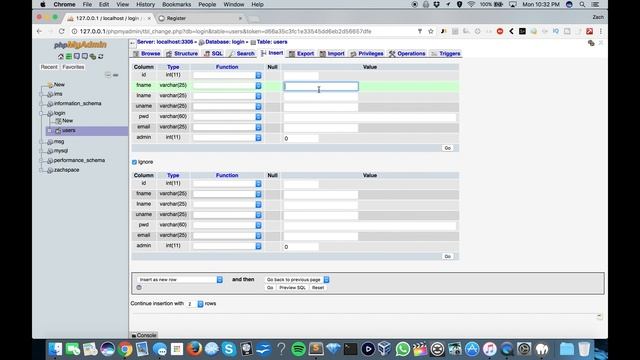Screen dimensions: 640x360
Task: Click the link icon beside collapse all
Action: pos(116,75)
